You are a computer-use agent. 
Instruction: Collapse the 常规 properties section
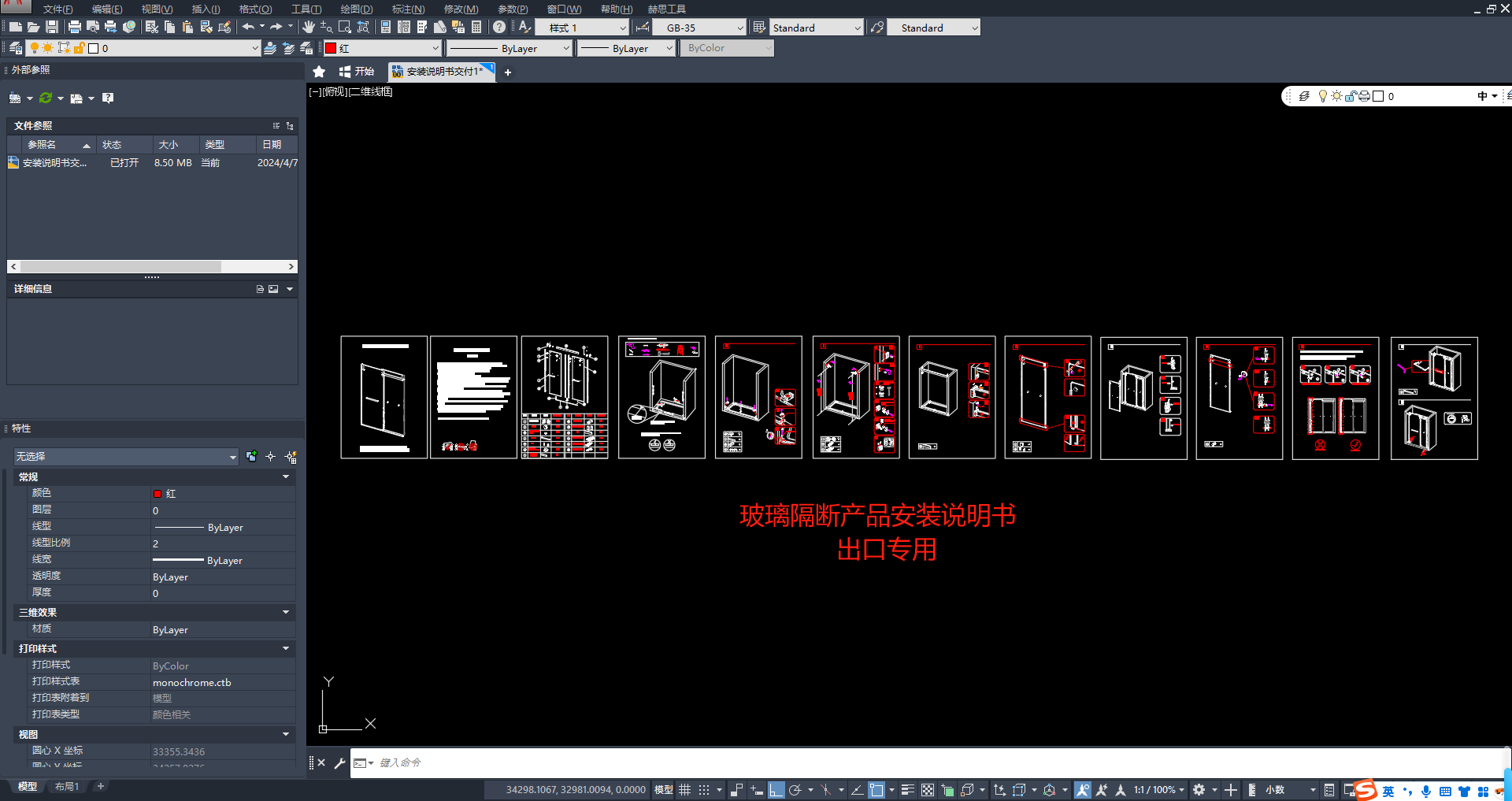click(x=285, y=477)
